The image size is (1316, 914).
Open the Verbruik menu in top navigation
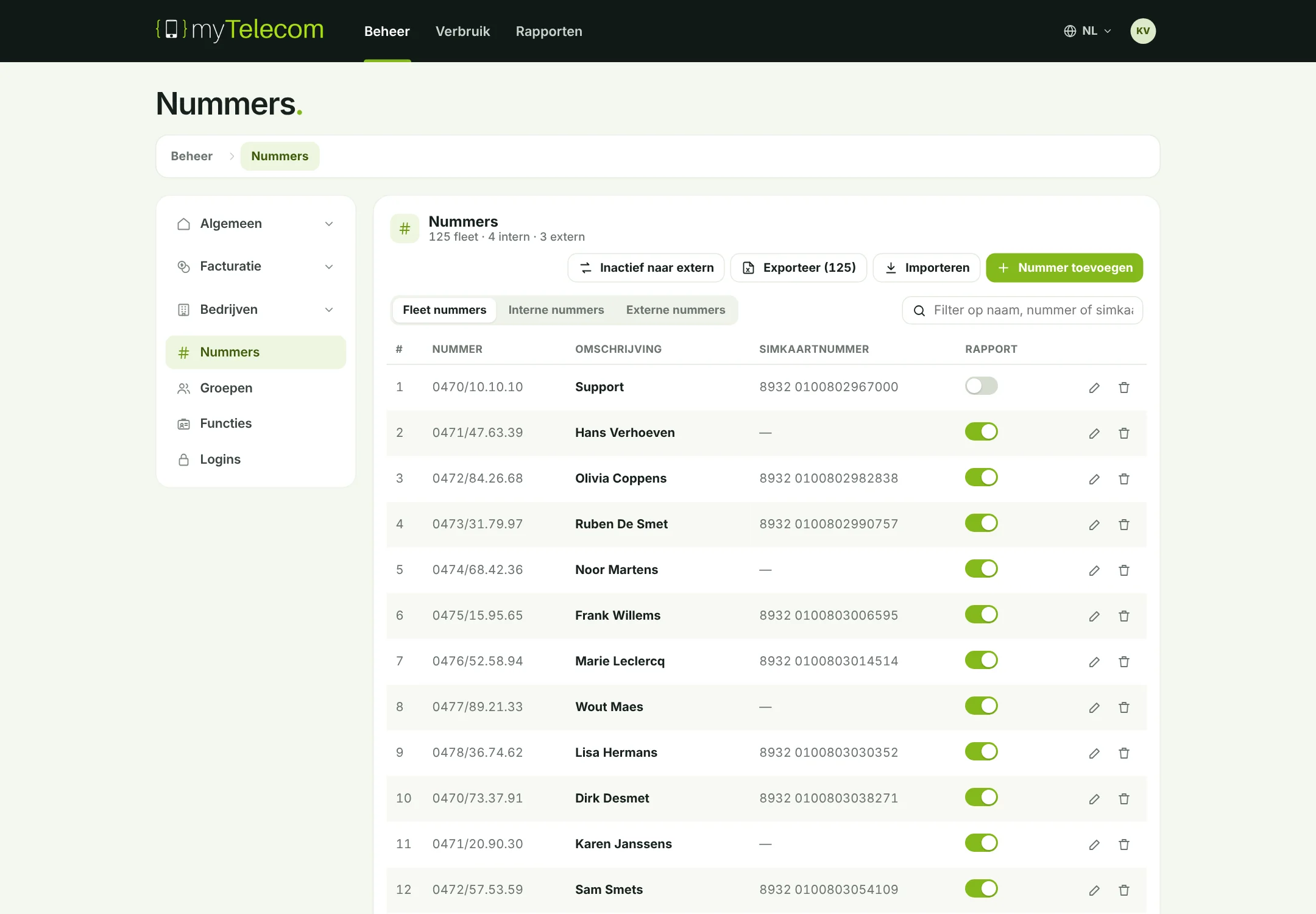coord(462,31)
